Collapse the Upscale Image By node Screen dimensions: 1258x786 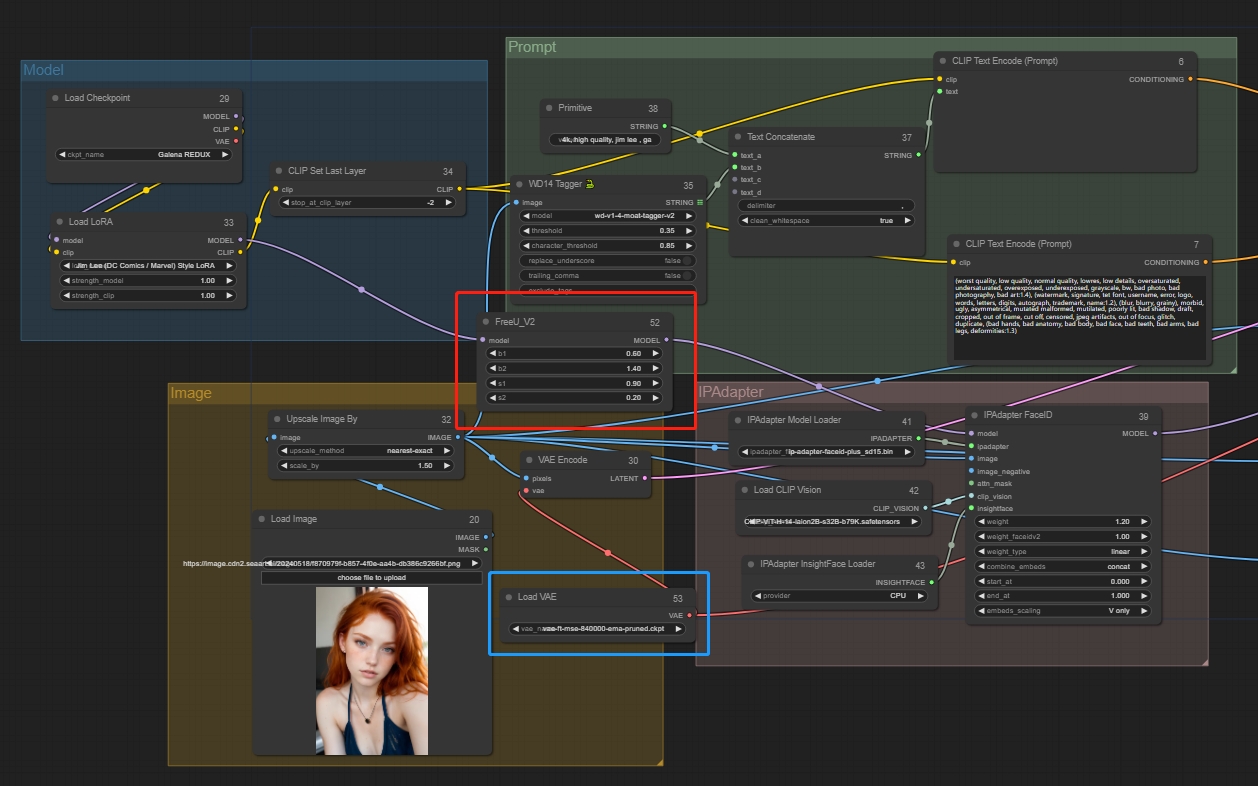[x=277, y=419]
